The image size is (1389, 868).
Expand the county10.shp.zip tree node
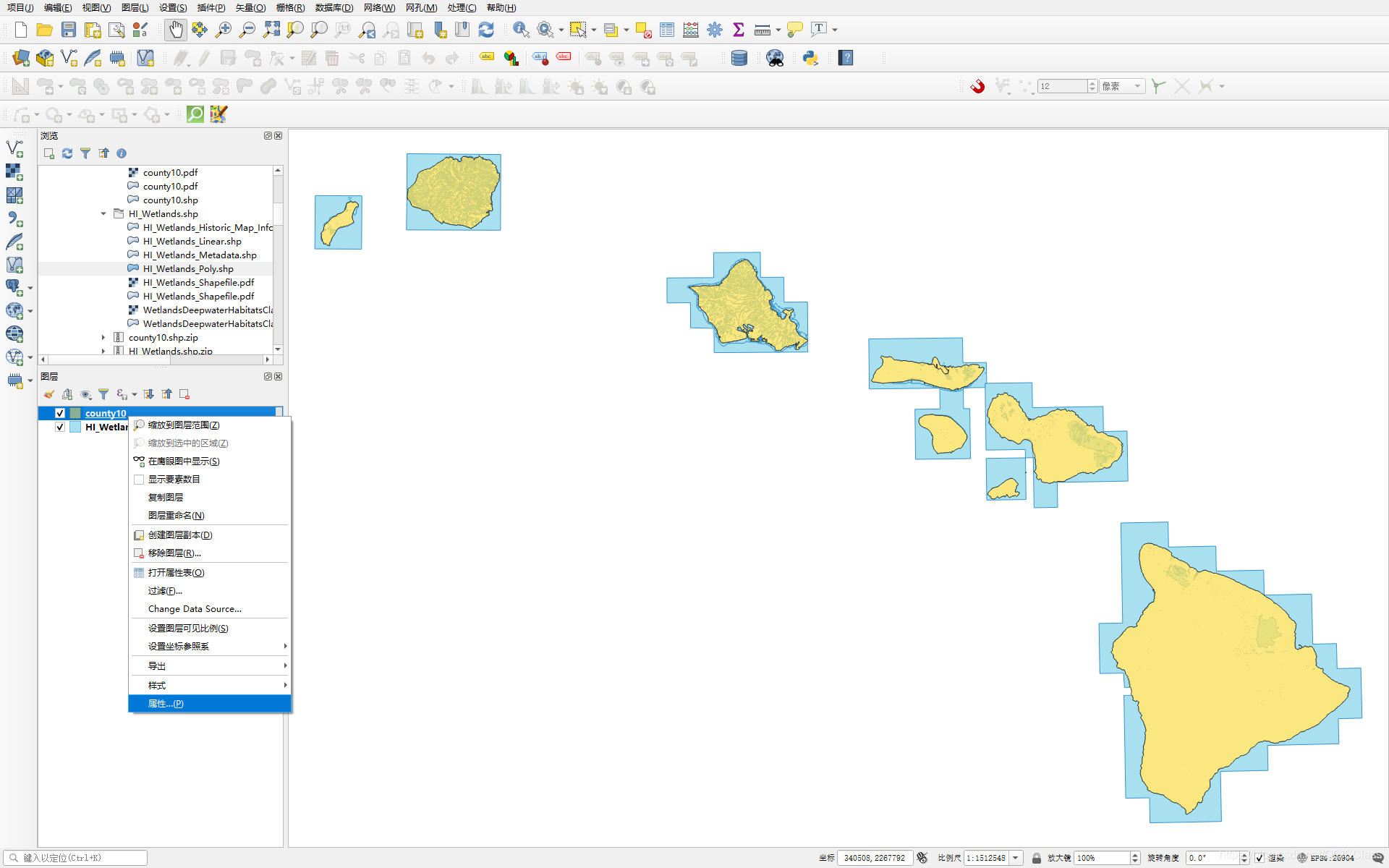103,337
